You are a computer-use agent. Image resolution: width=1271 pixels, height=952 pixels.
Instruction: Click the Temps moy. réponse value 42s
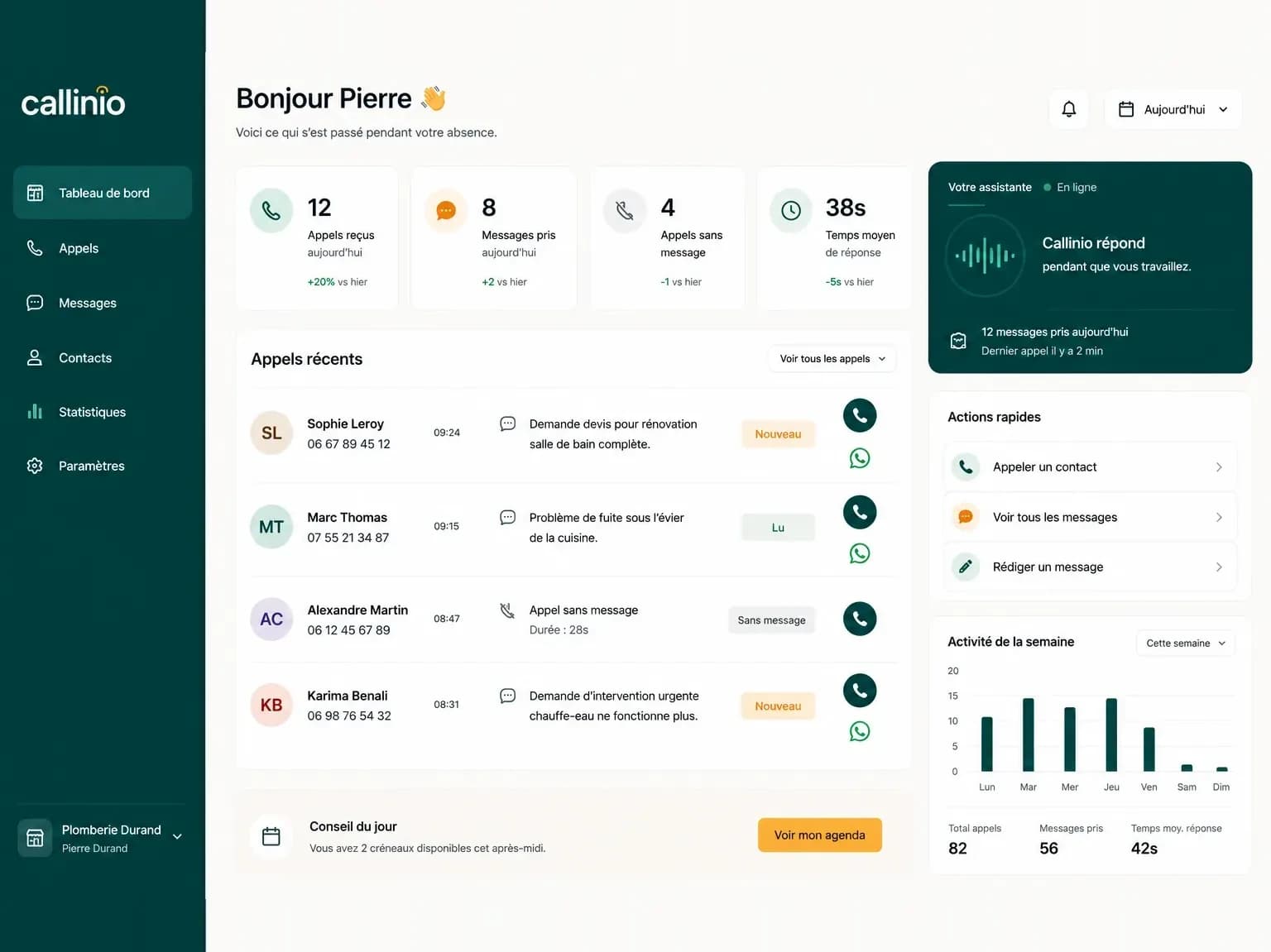pyautogui.click(x=1144, y=849)
